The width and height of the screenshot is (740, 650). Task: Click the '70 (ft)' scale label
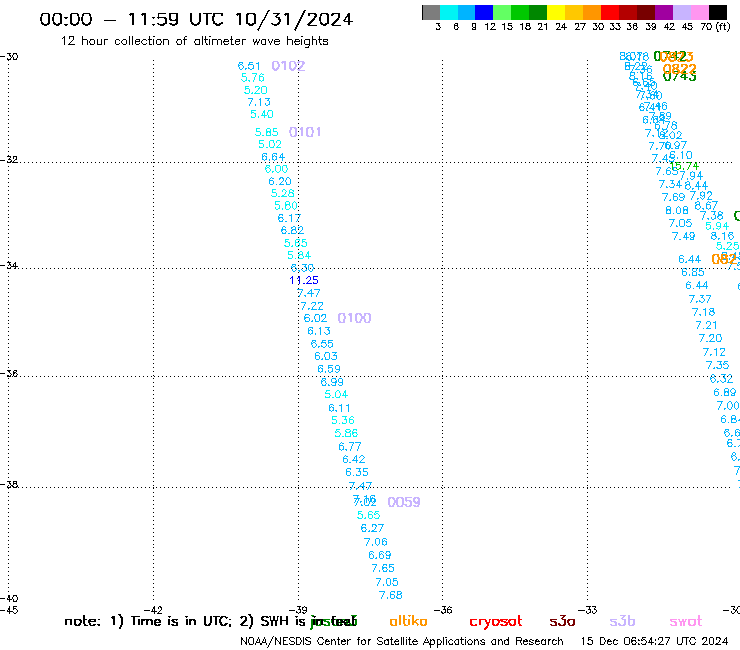click(715, 26)
